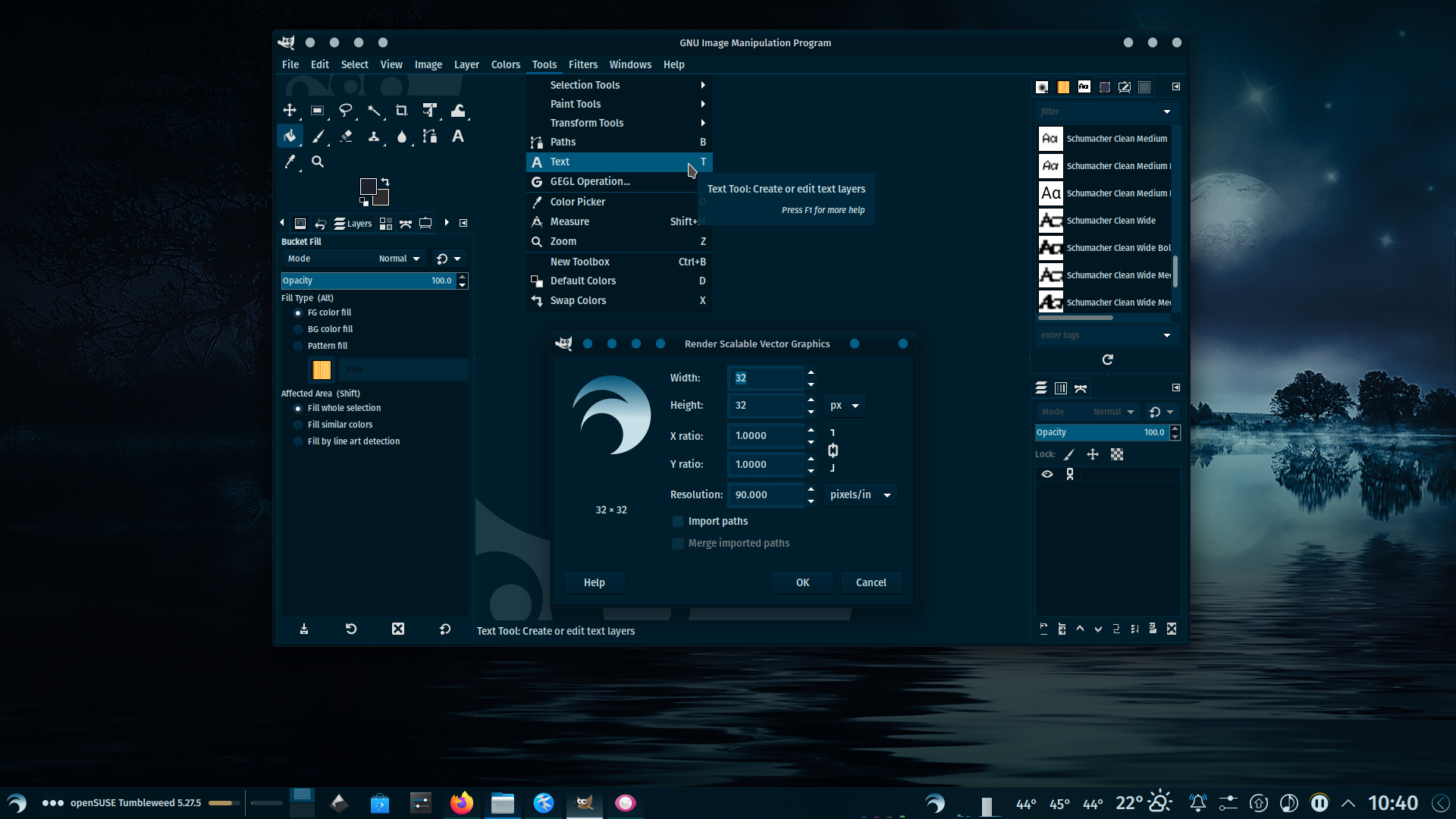Select the Crop tool
This screenshot has width=1456, height=819.
[402, 111]
